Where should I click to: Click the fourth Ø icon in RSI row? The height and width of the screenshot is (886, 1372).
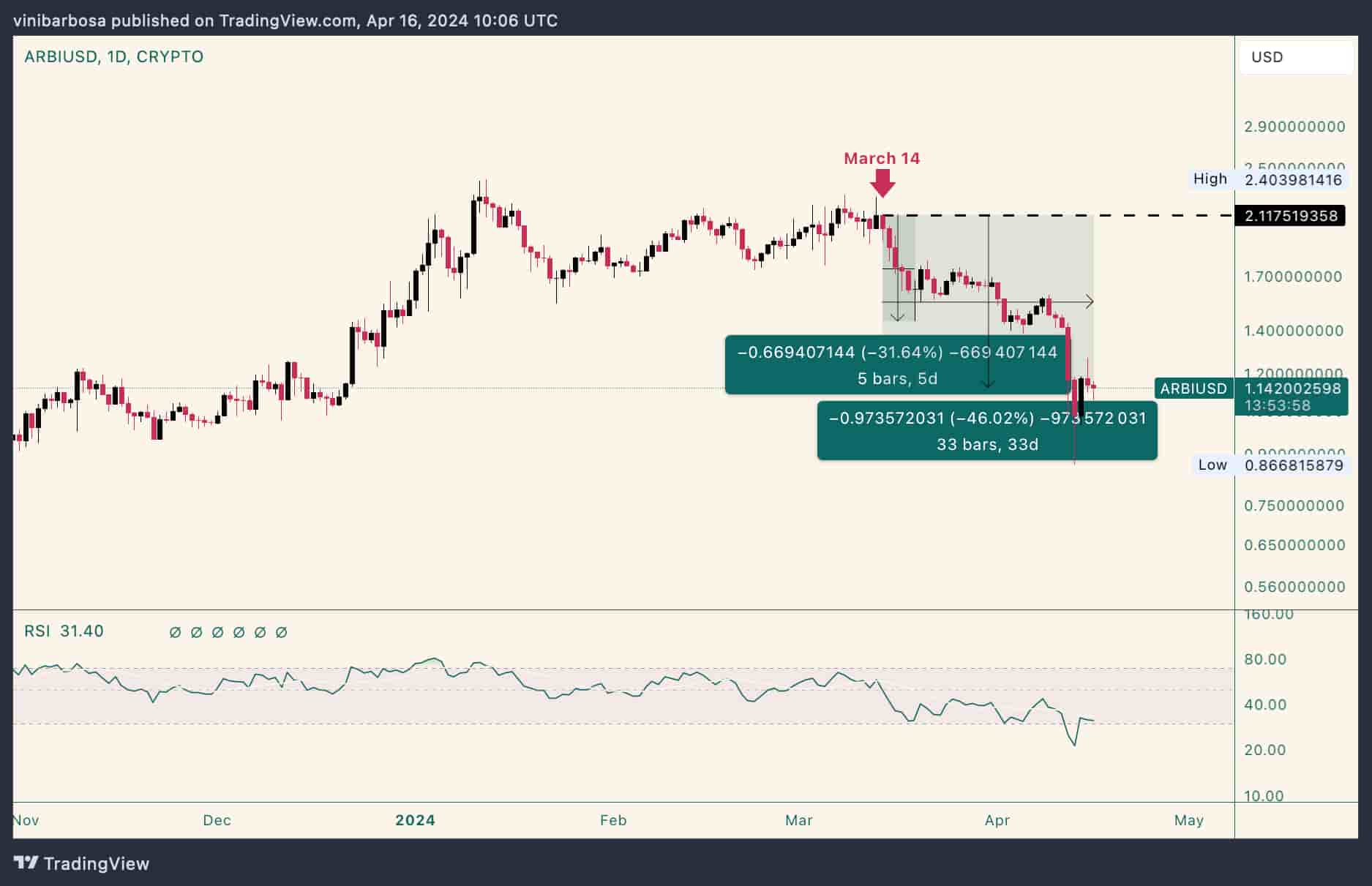pyautogui.click(x=239, y=631)
